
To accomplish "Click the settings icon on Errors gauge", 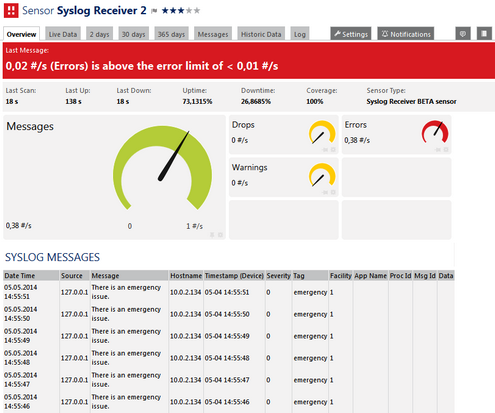I will [446, 150].
